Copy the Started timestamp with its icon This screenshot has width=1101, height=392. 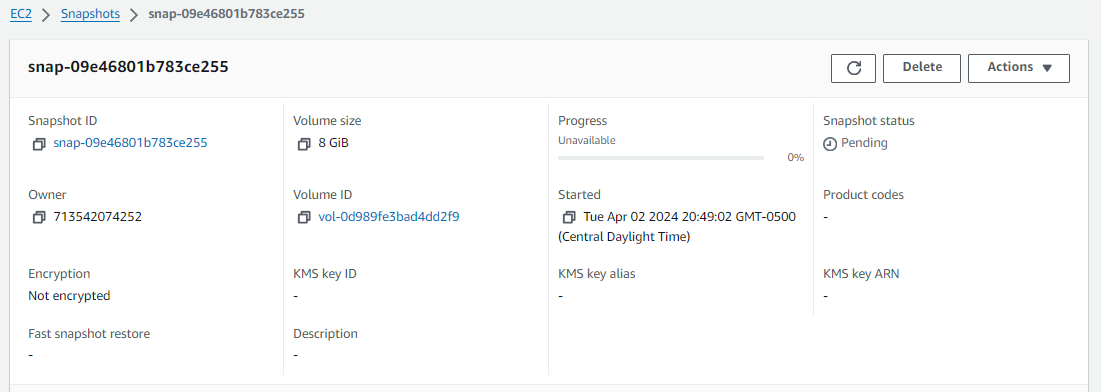568,216
